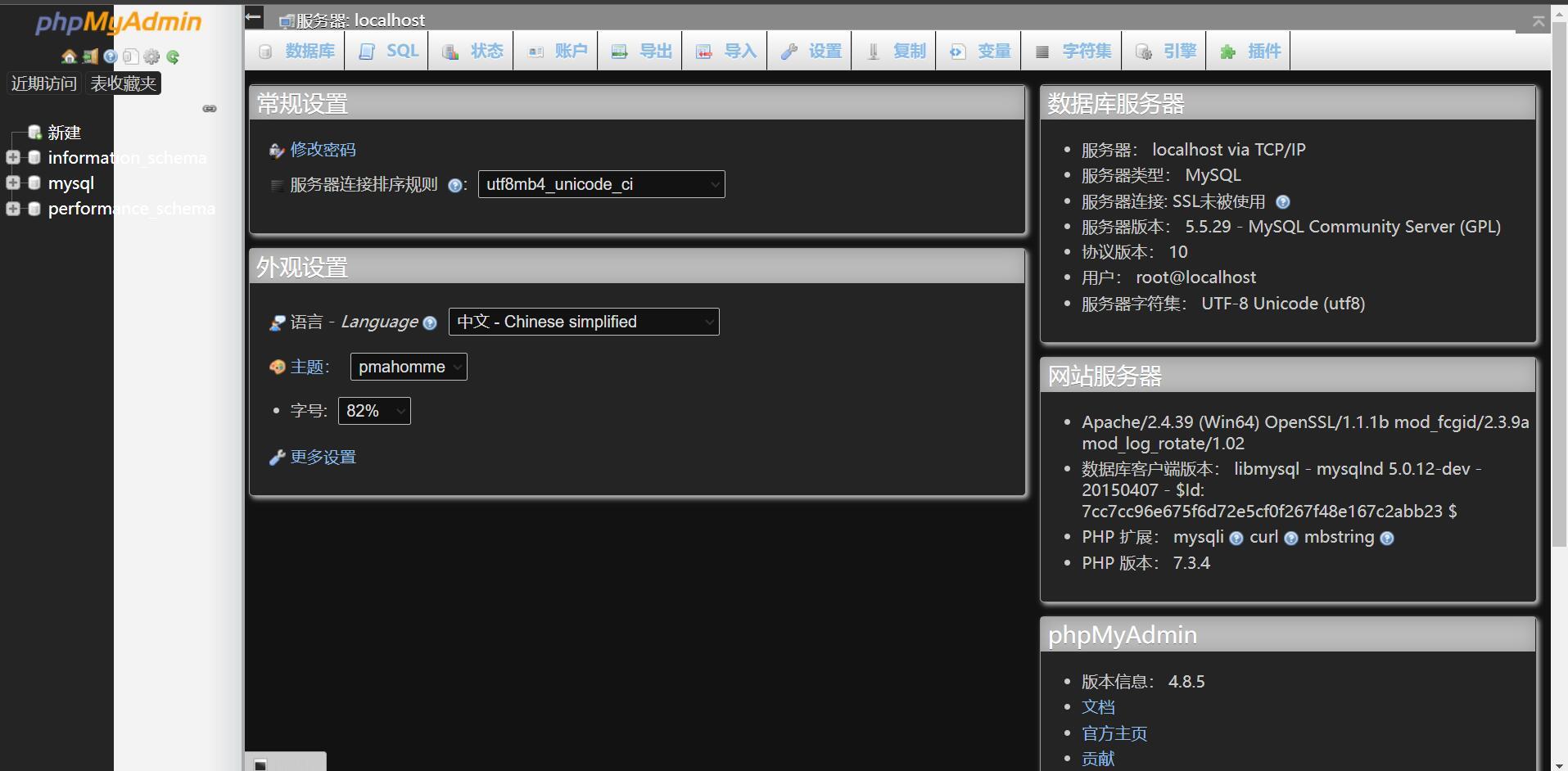Click the collapse-top arrow icon at page corner

(1539, 21)
